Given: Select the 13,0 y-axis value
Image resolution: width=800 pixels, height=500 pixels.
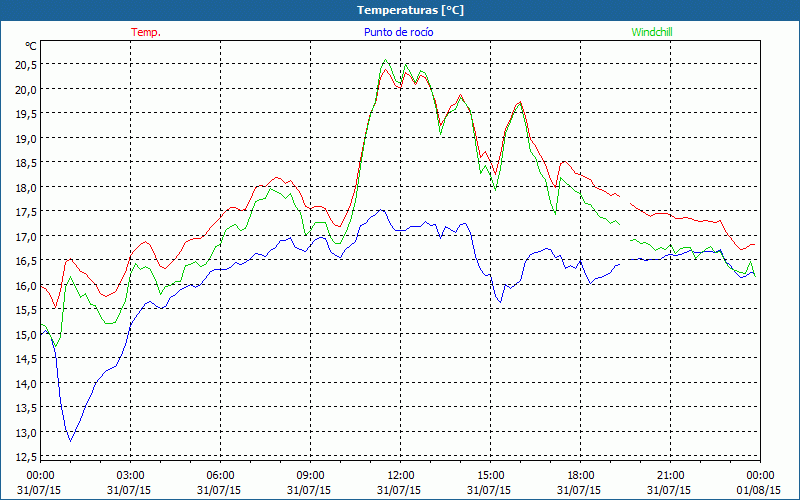Looking at the screenshot, I should pyautogui.click(x=25, y=433).
